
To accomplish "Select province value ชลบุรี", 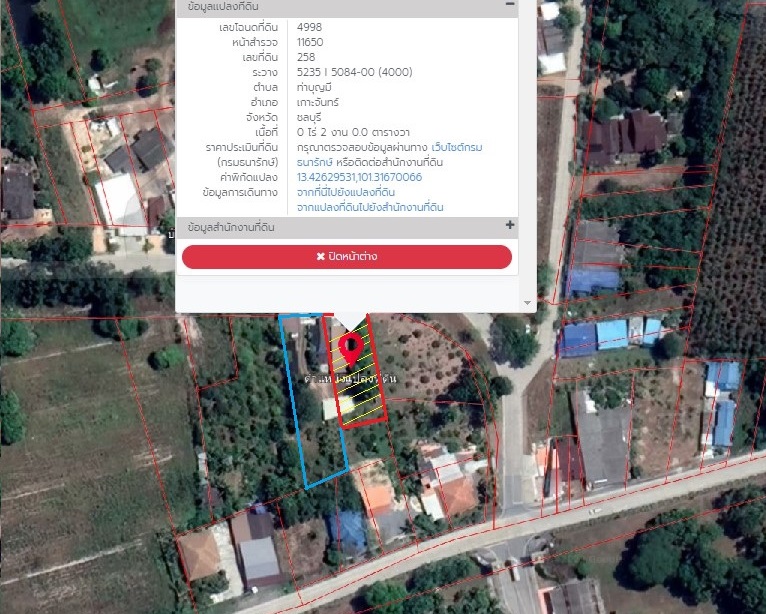I will (309, 118).
